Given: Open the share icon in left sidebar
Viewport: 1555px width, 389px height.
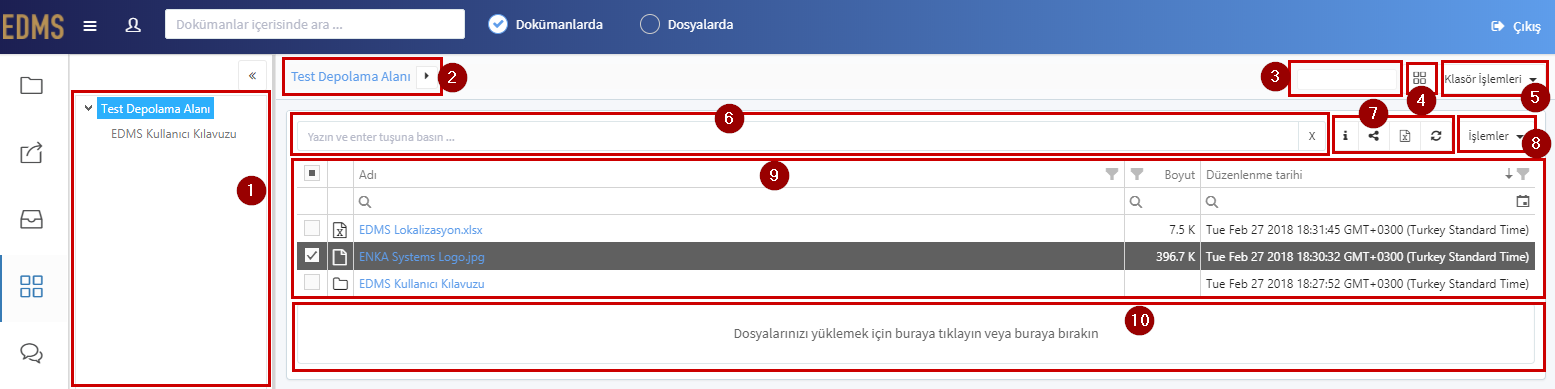Looking at the screenshot, I should (32, 152).
